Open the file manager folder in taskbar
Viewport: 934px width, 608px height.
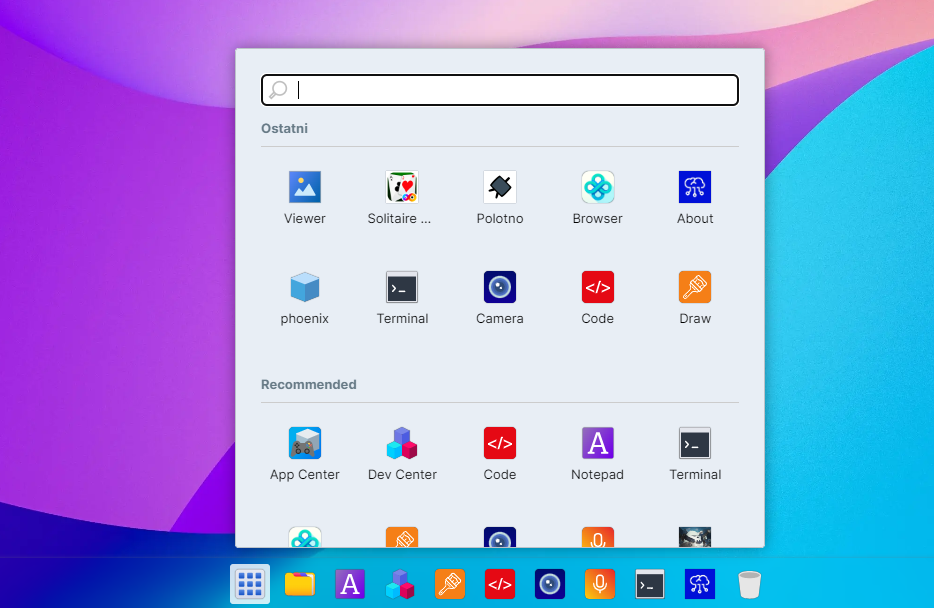[300, 584]
